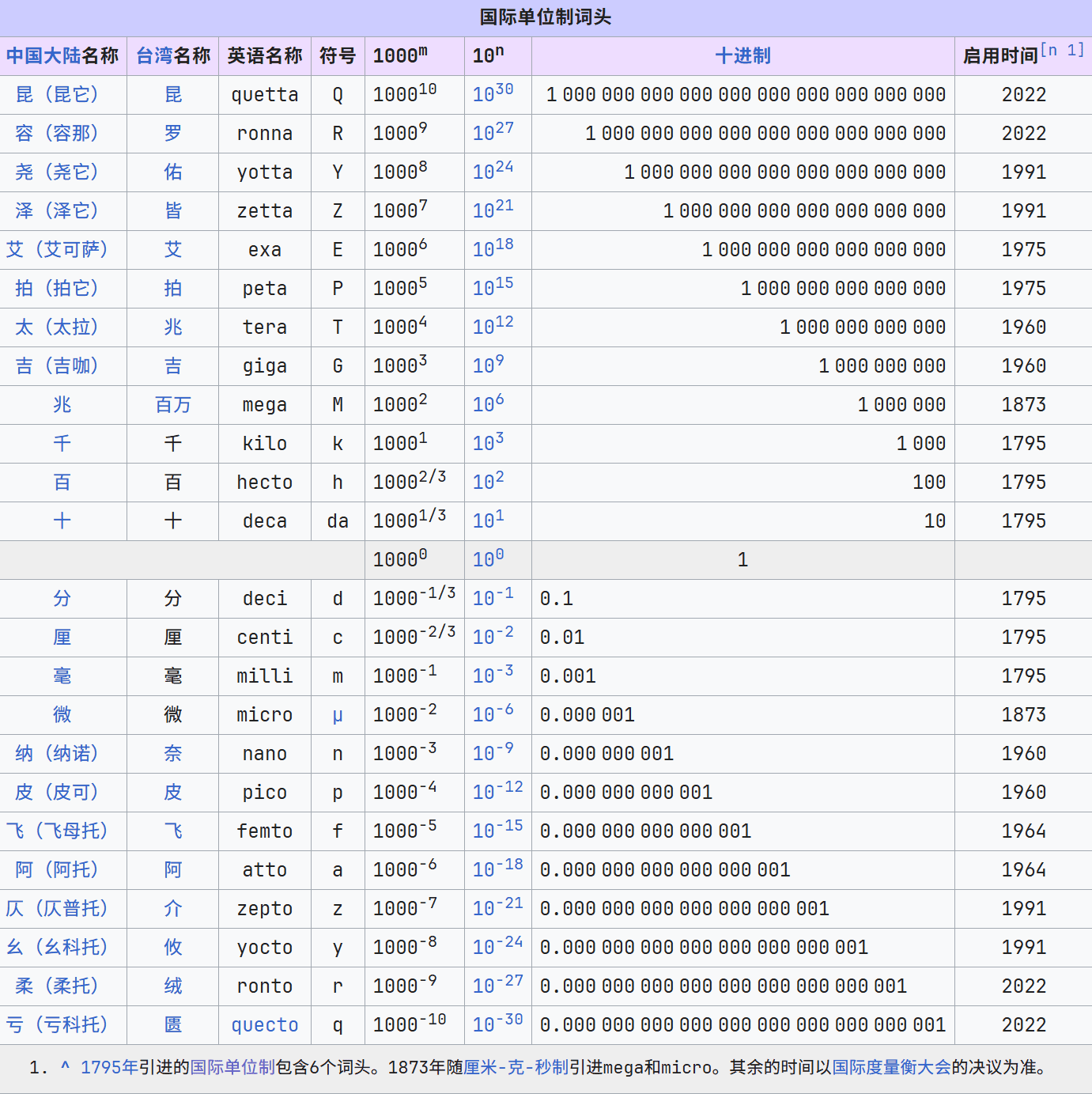Click the 10^-3 power link

(x=493, y=675)
